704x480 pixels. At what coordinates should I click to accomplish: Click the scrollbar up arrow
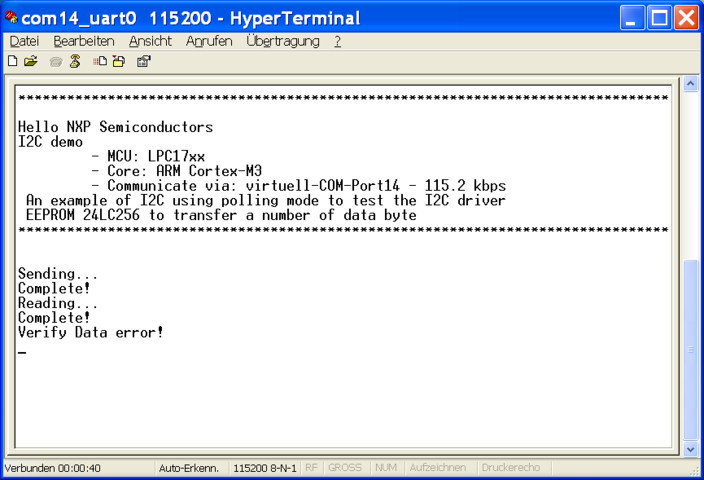(691, 84)
